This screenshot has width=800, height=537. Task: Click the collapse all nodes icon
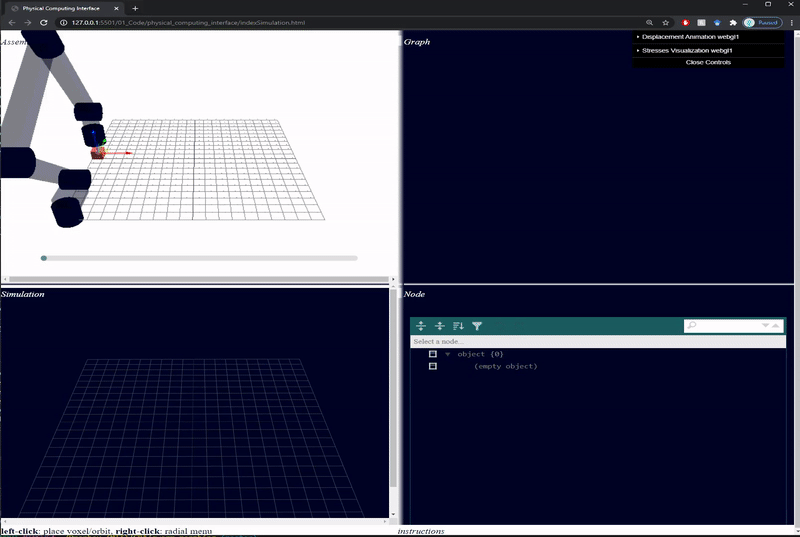point(439,326)
